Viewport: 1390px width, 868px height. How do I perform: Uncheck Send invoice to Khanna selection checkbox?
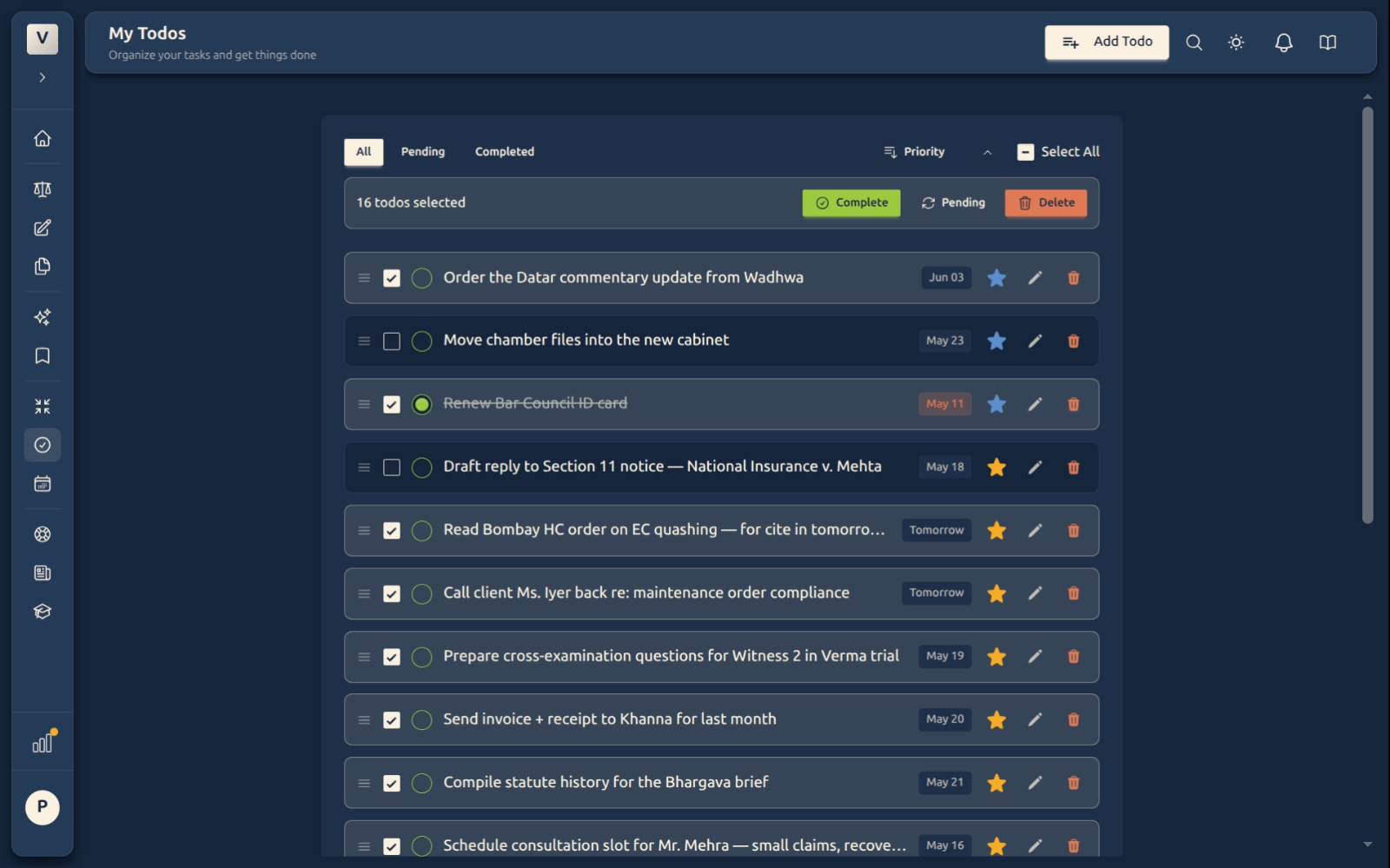click(x=392, y=720)
